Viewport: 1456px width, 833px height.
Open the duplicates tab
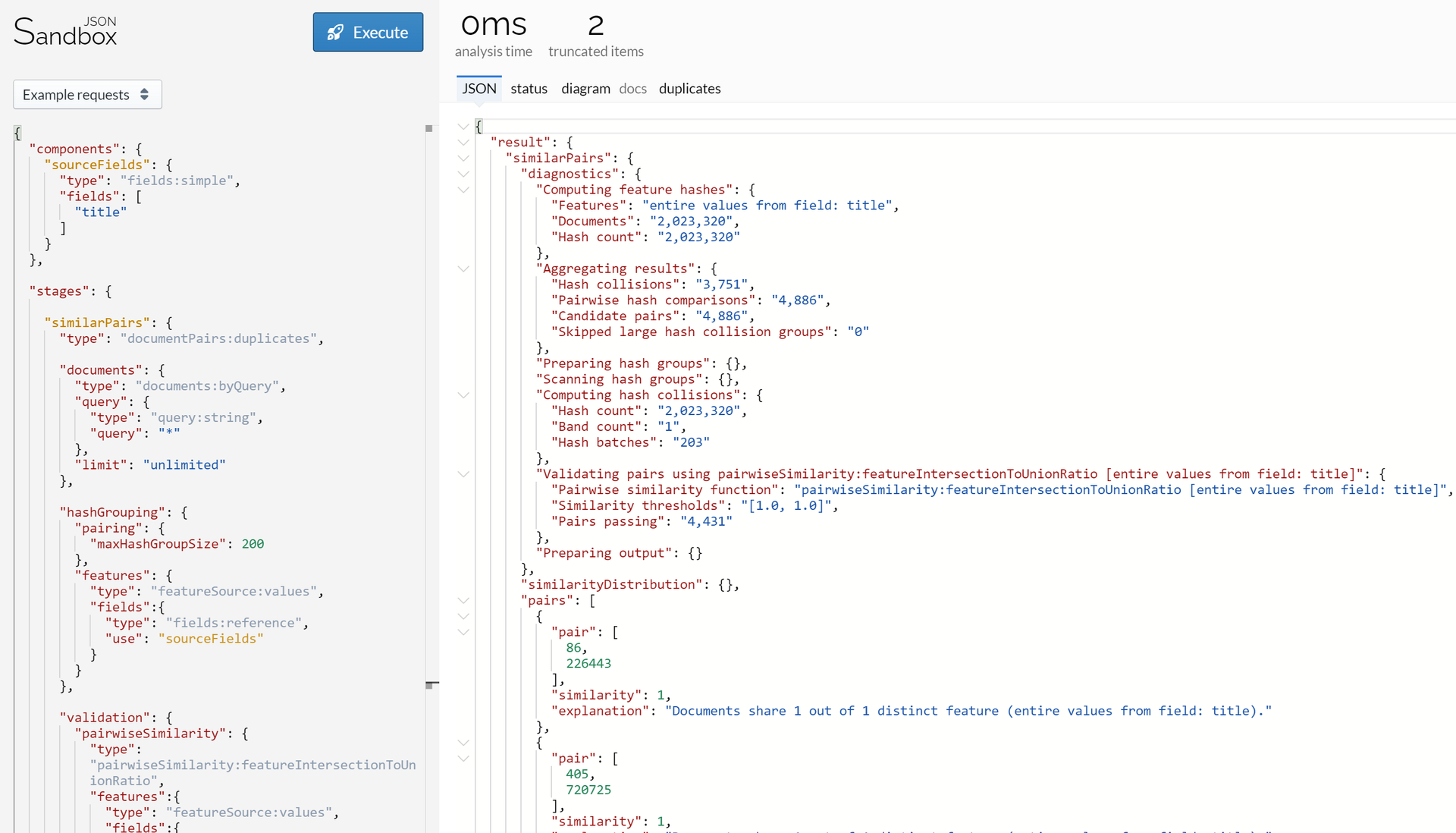(x=689, y=88)
